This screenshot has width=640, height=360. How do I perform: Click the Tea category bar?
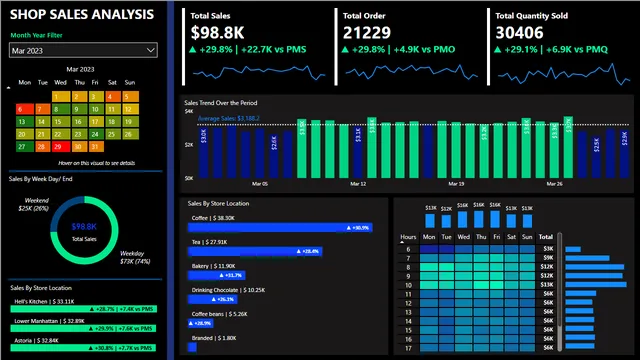(255, 251)
